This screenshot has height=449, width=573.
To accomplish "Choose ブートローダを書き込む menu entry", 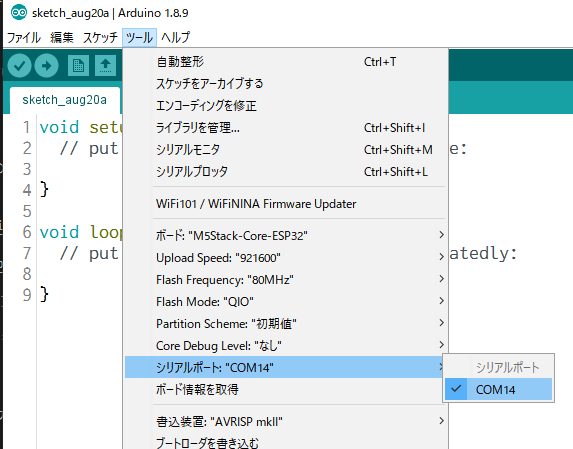I will (285, 443).
